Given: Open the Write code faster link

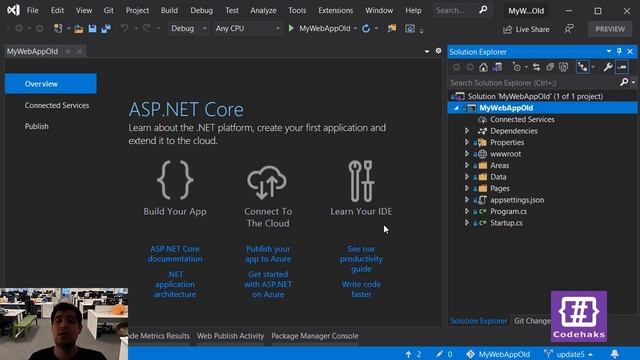Looking at the screenshot, I should click(x=361, y=289).
